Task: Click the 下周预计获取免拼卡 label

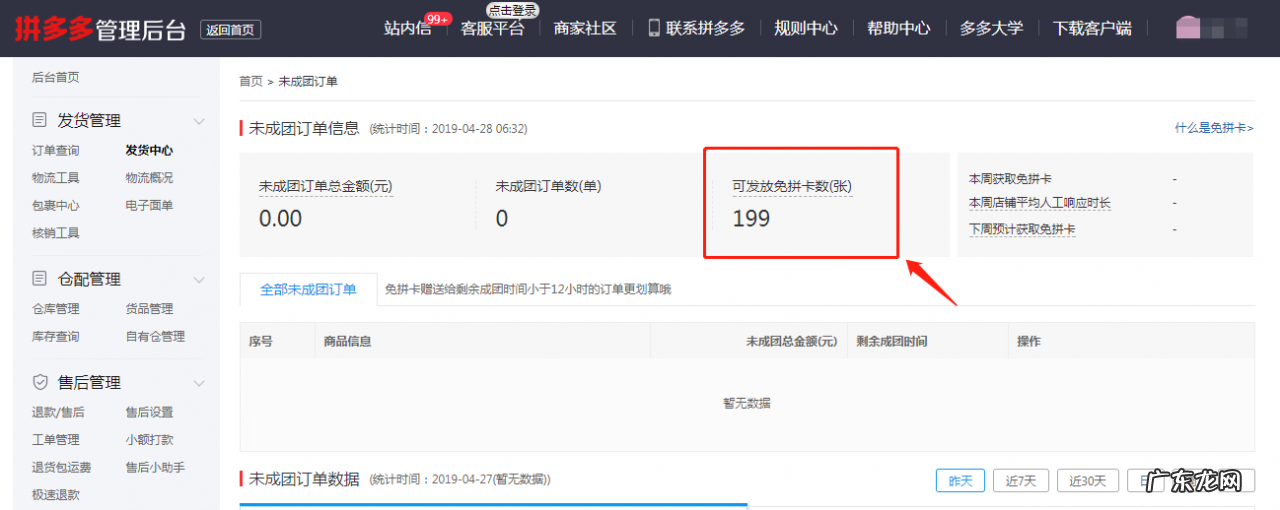Action: coord(1022,229)
